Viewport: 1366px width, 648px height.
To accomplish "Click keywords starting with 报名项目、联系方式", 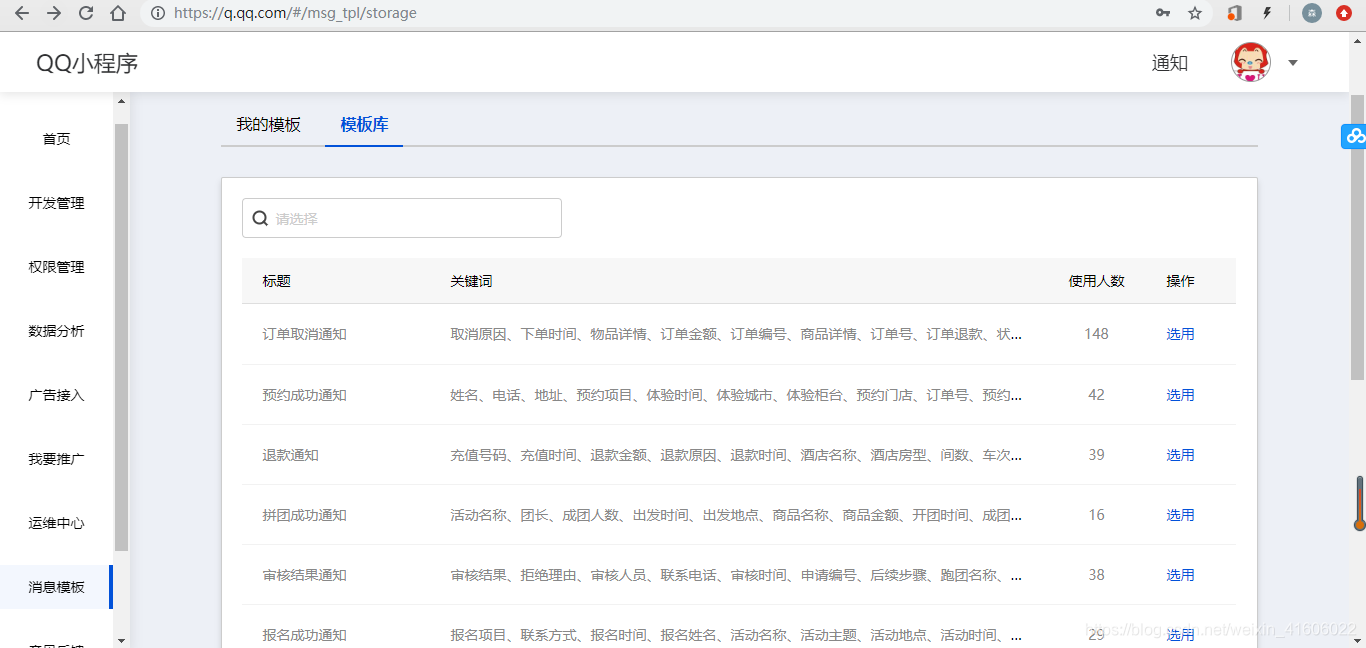I will click(736, 635).
